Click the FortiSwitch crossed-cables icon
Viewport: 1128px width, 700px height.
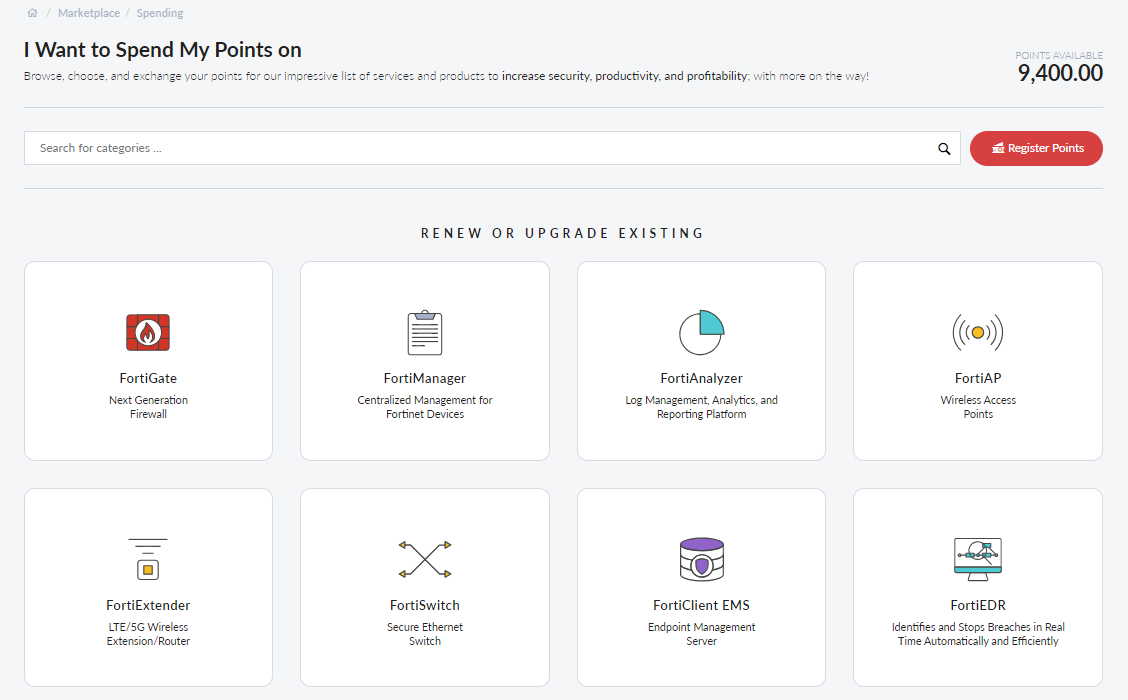click(x=424, y=558)
